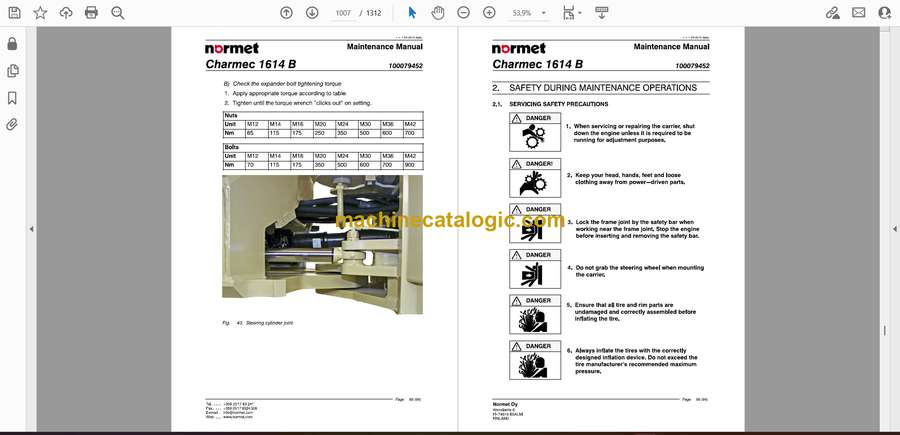
Task: Zoom in with the plus icon
Action: pyautogui.click(x=489, y=13)
